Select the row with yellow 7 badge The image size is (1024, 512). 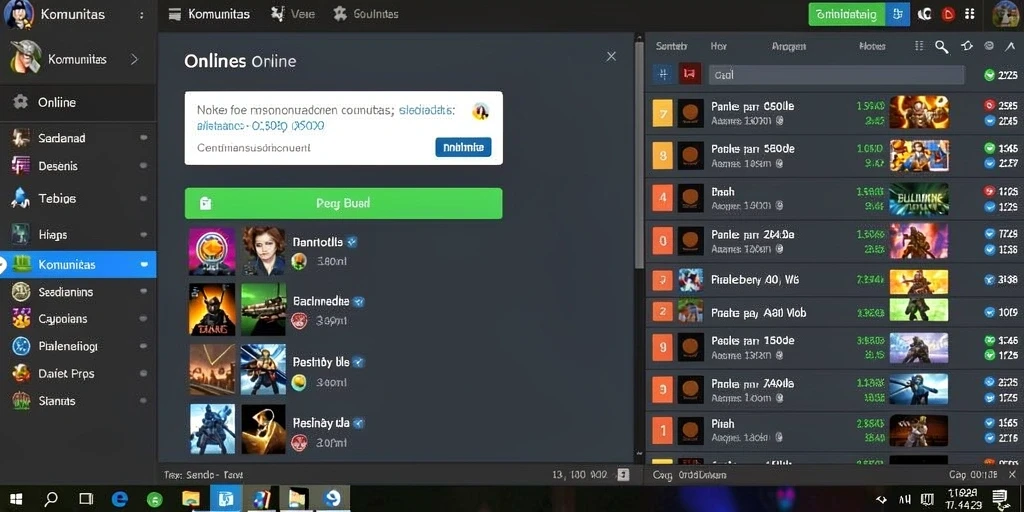[834, 113]
